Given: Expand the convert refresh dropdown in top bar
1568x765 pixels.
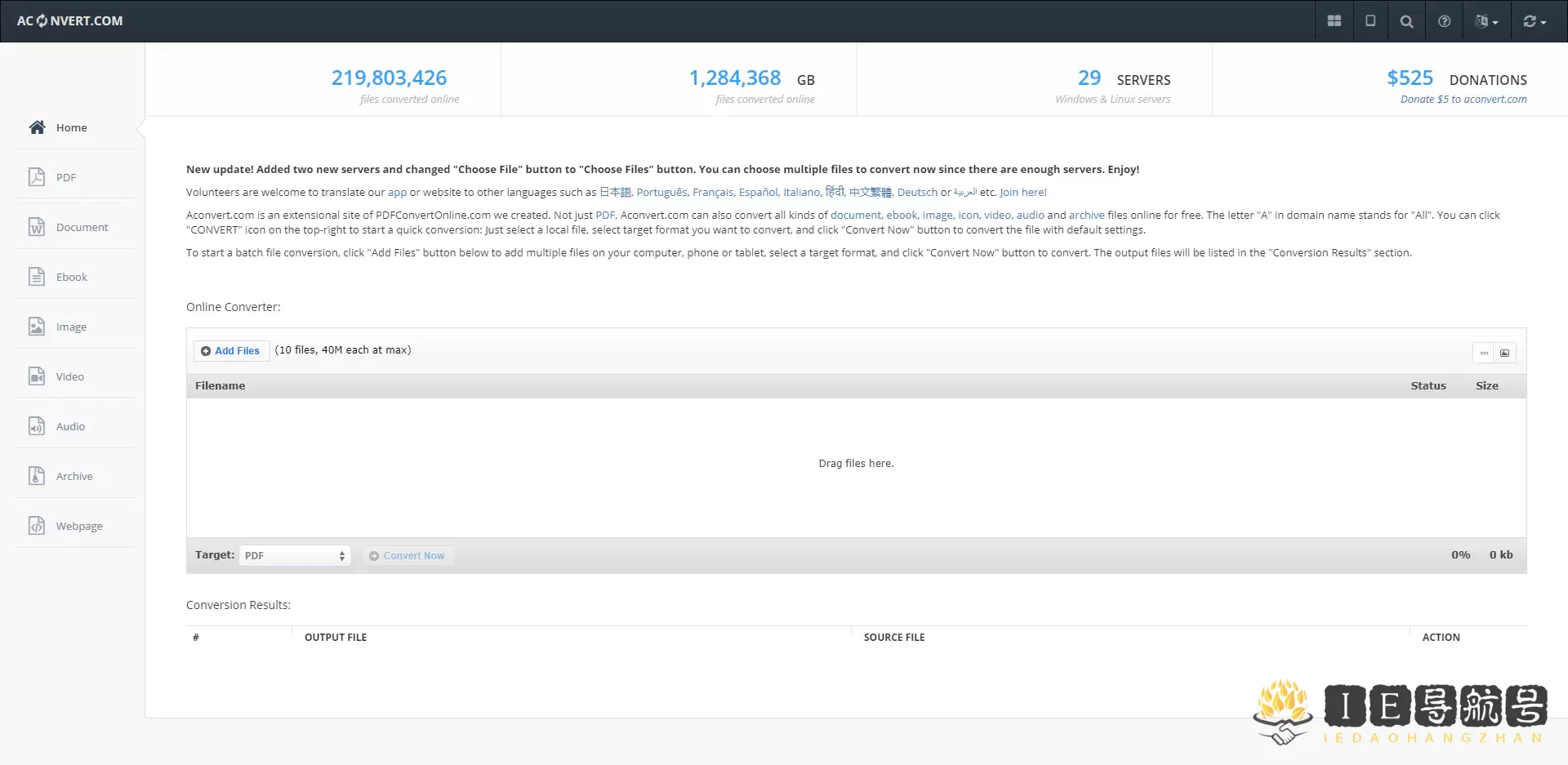Looking at the screenshot, I should (1535, 21).
